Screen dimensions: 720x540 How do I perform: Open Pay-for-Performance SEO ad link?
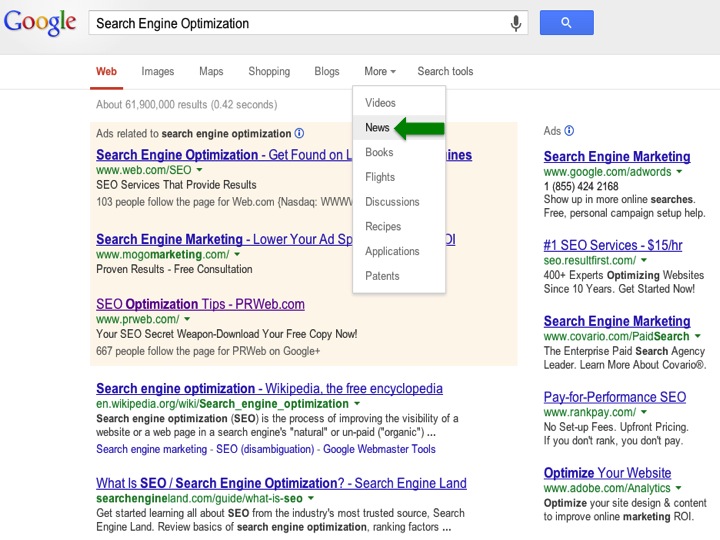pos(615,397)
